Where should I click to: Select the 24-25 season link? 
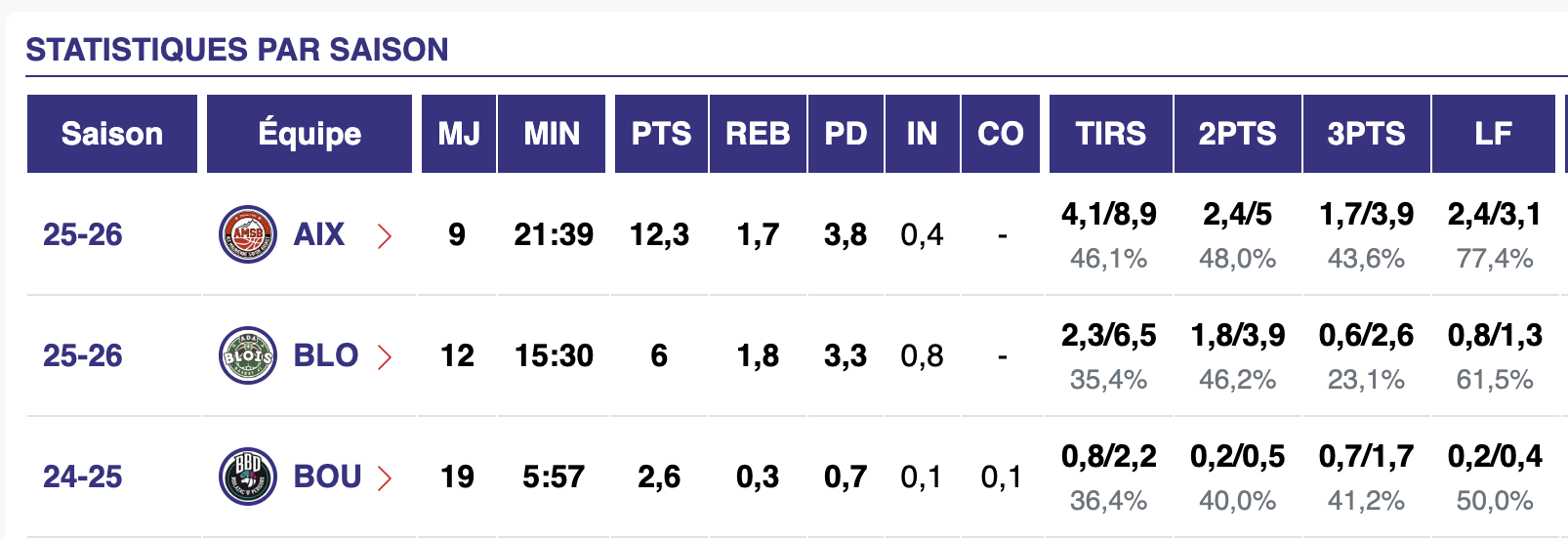83,477
